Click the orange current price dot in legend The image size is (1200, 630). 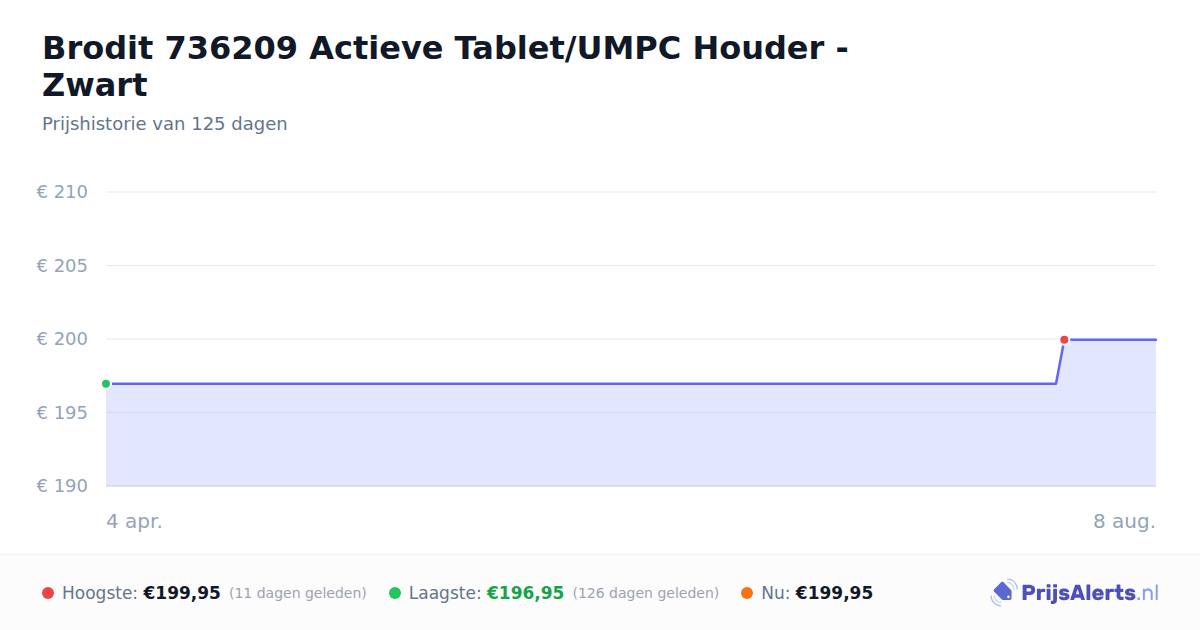tap(747, 593)
